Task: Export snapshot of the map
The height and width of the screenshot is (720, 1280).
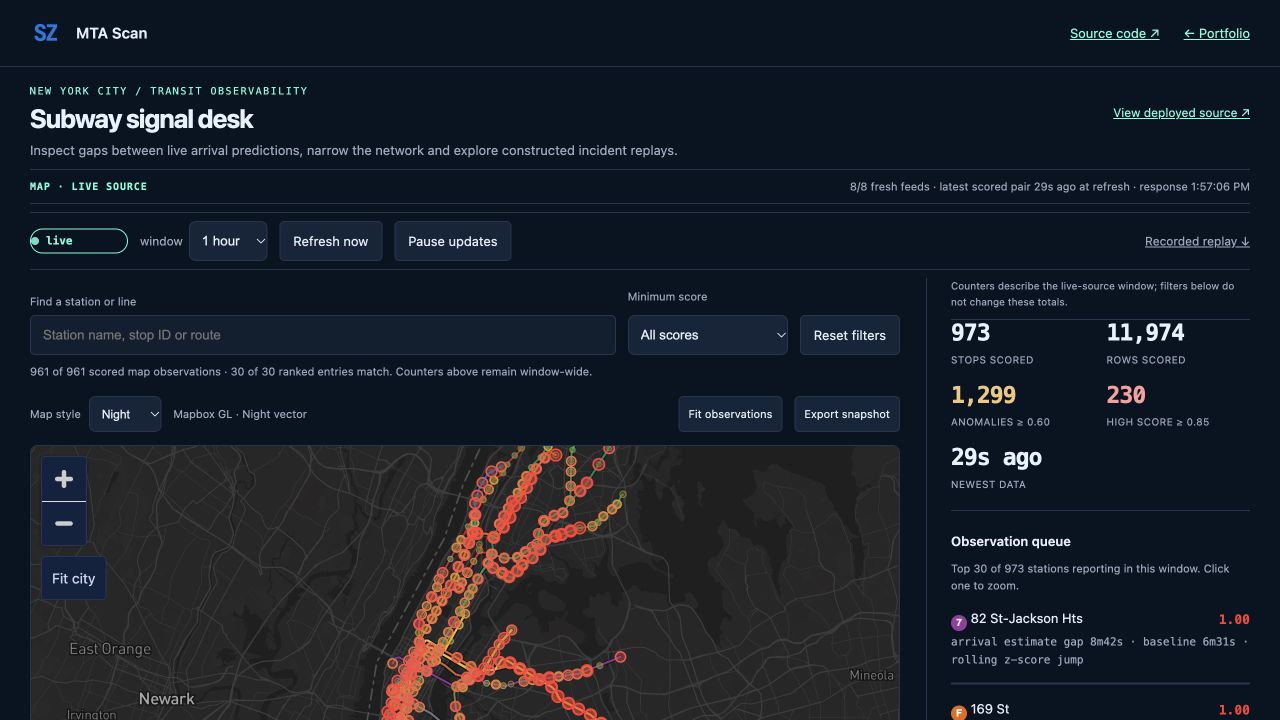Action: pyautogui.click(x=847, y=414)
